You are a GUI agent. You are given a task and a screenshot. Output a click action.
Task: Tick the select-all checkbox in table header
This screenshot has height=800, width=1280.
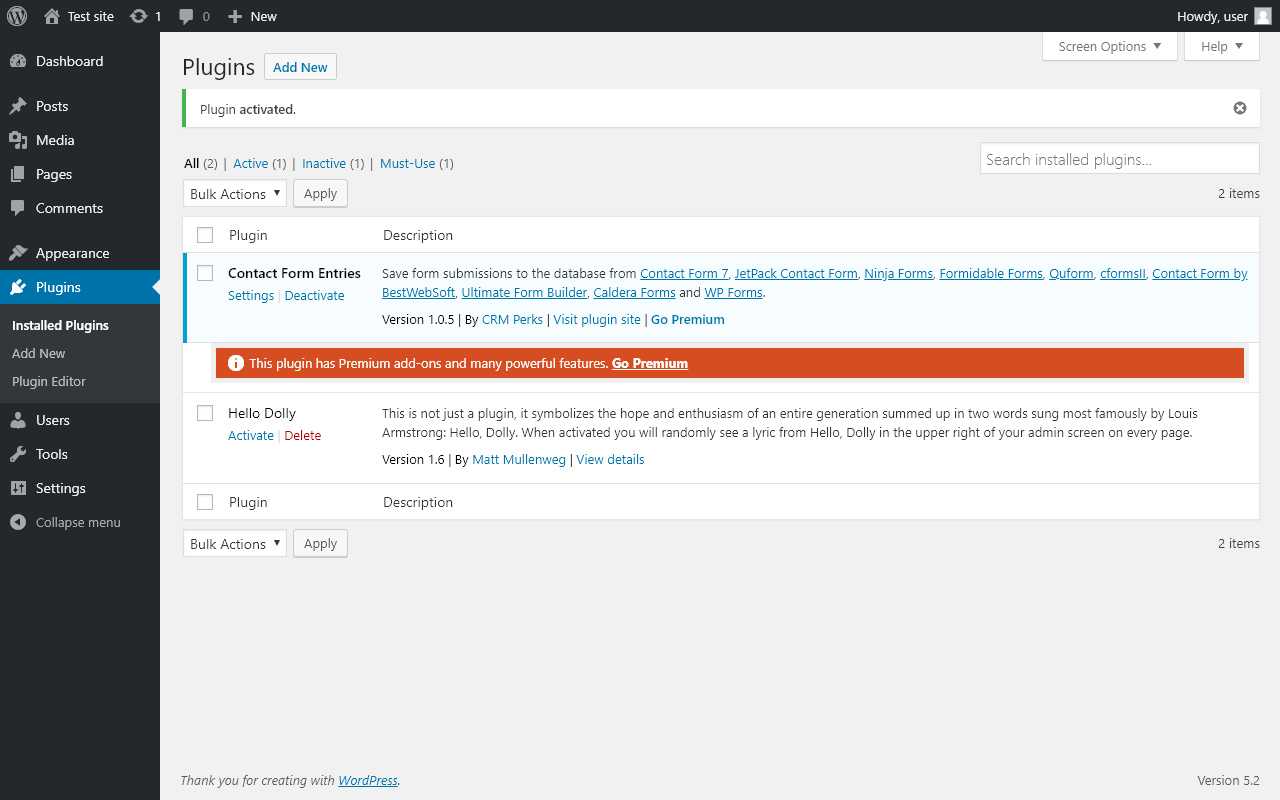(205, 235)
